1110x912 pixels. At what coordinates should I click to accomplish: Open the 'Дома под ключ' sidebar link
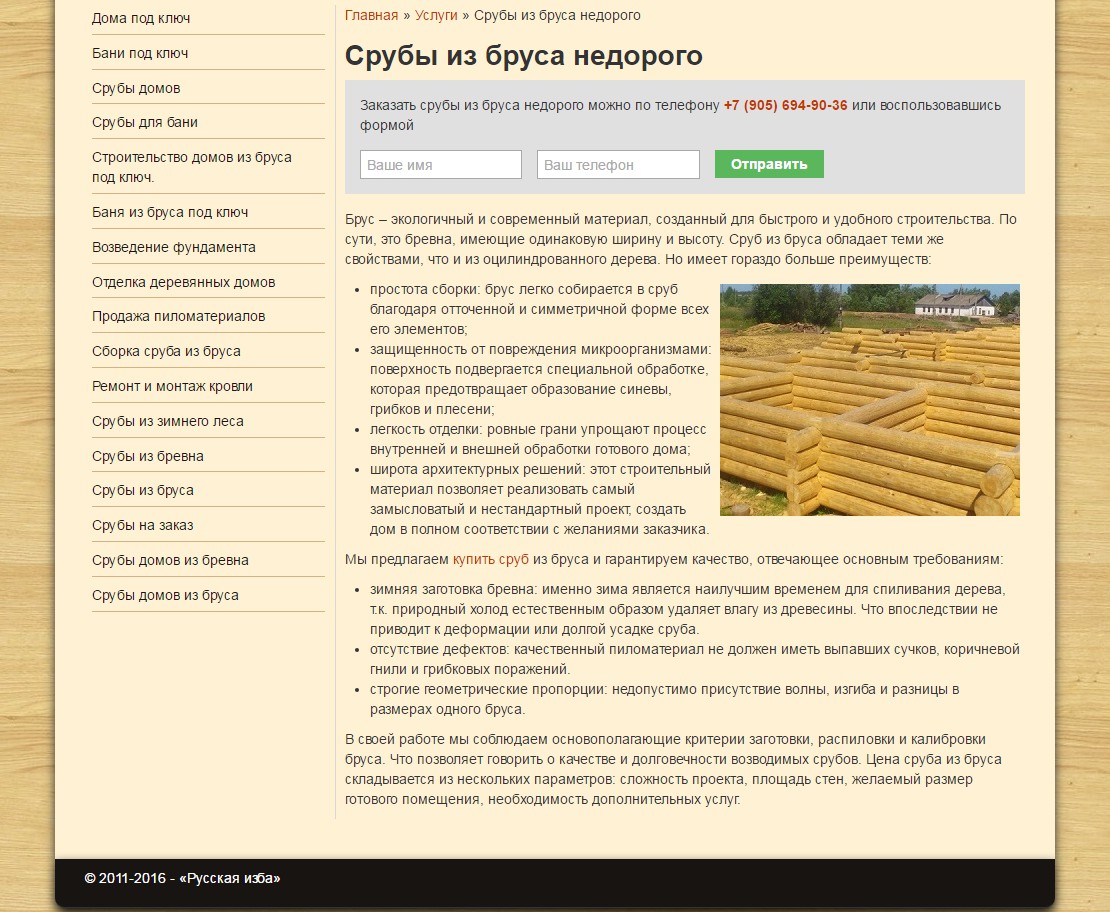[141, 18]
